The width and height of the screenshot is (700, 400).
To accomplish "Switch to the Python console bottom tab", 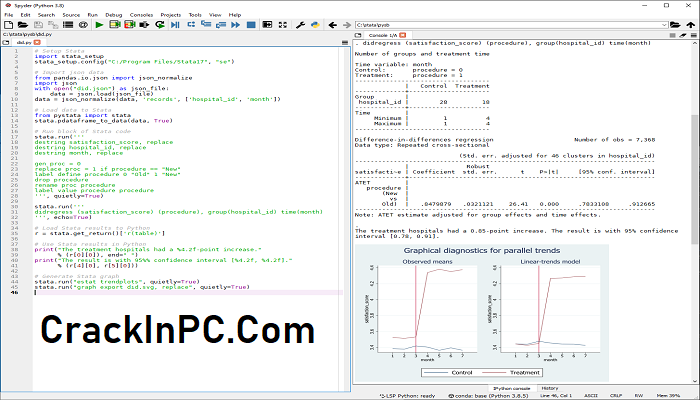I will [512, 388].
